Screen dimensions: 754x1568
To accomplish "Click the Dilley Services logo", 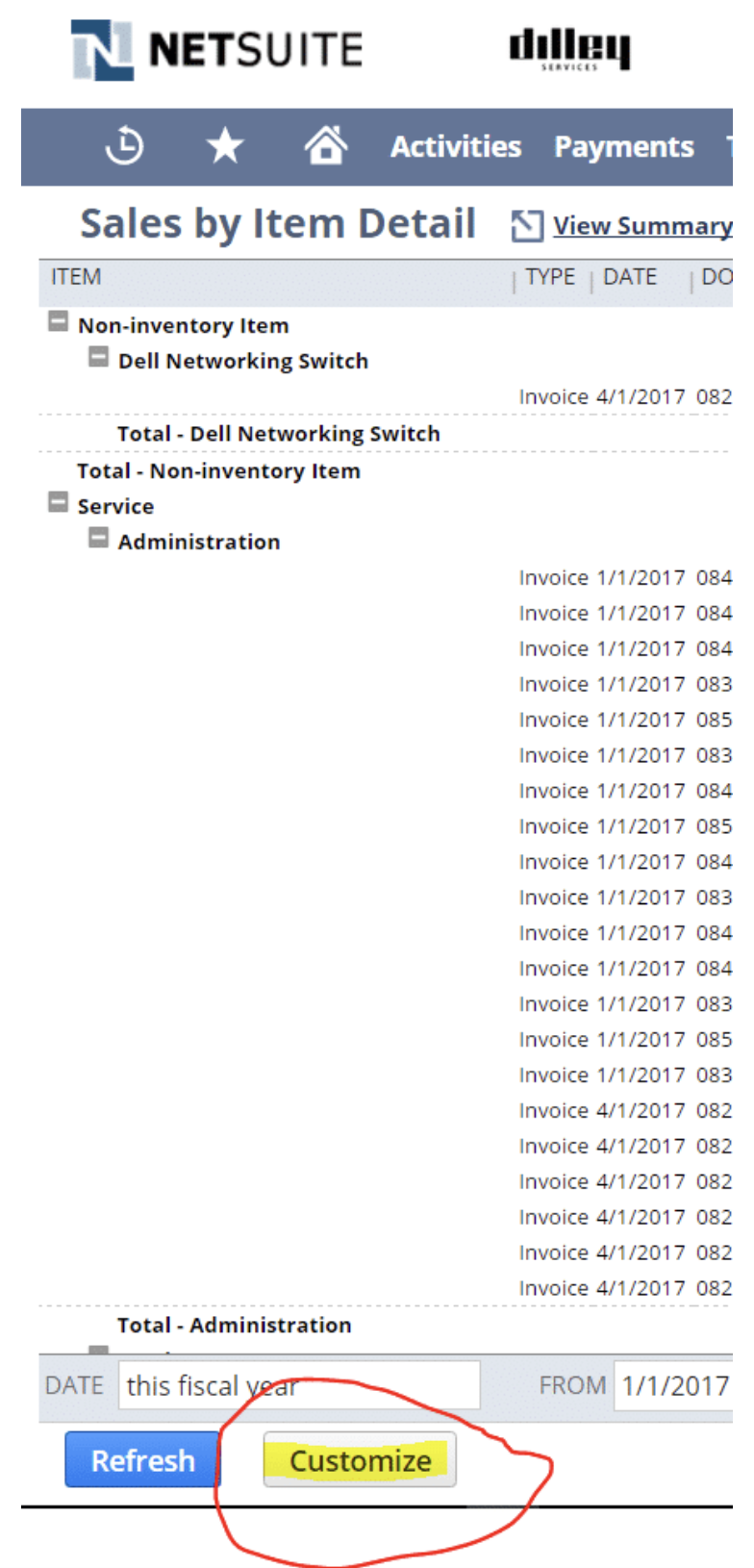I will tap(569, 50).
